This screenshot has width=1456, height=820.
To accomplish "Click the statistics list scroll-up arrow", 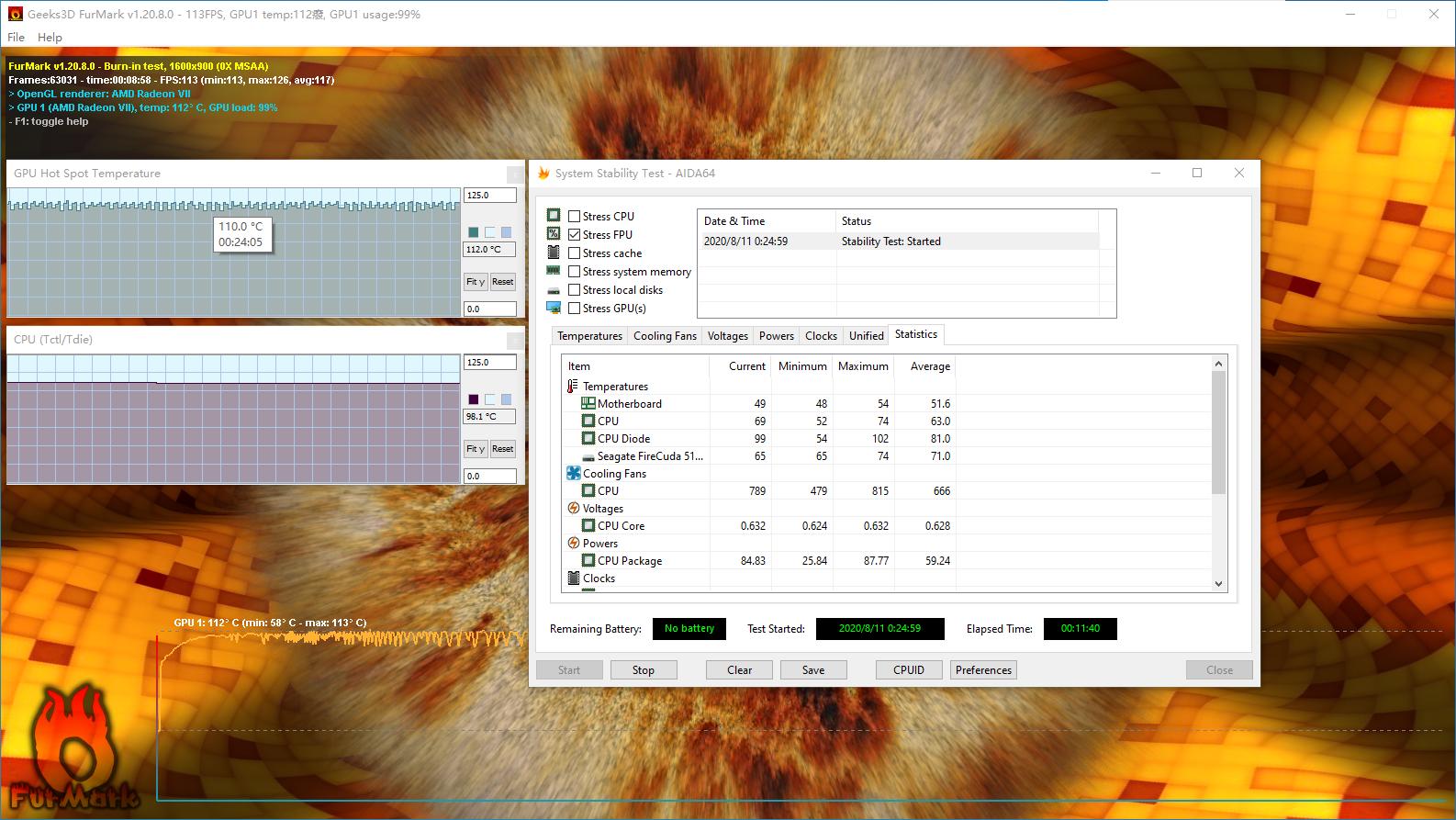I will [1218, 364].
